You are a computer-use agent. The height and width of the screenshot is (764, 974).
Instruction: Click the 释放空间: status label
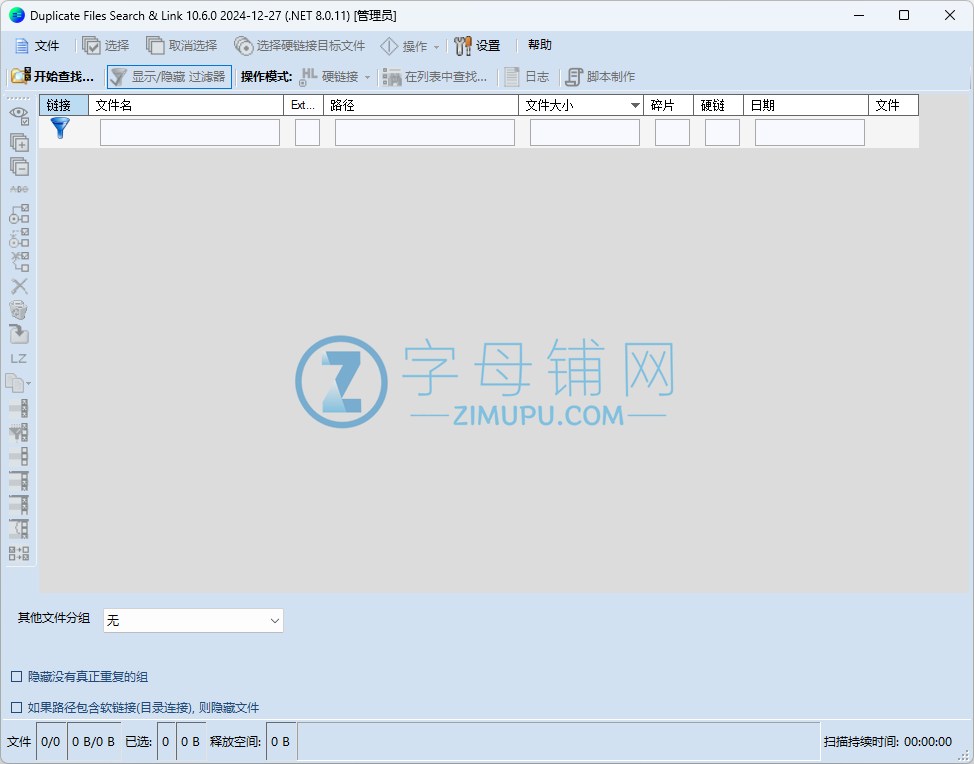click(x=235, y=742)
